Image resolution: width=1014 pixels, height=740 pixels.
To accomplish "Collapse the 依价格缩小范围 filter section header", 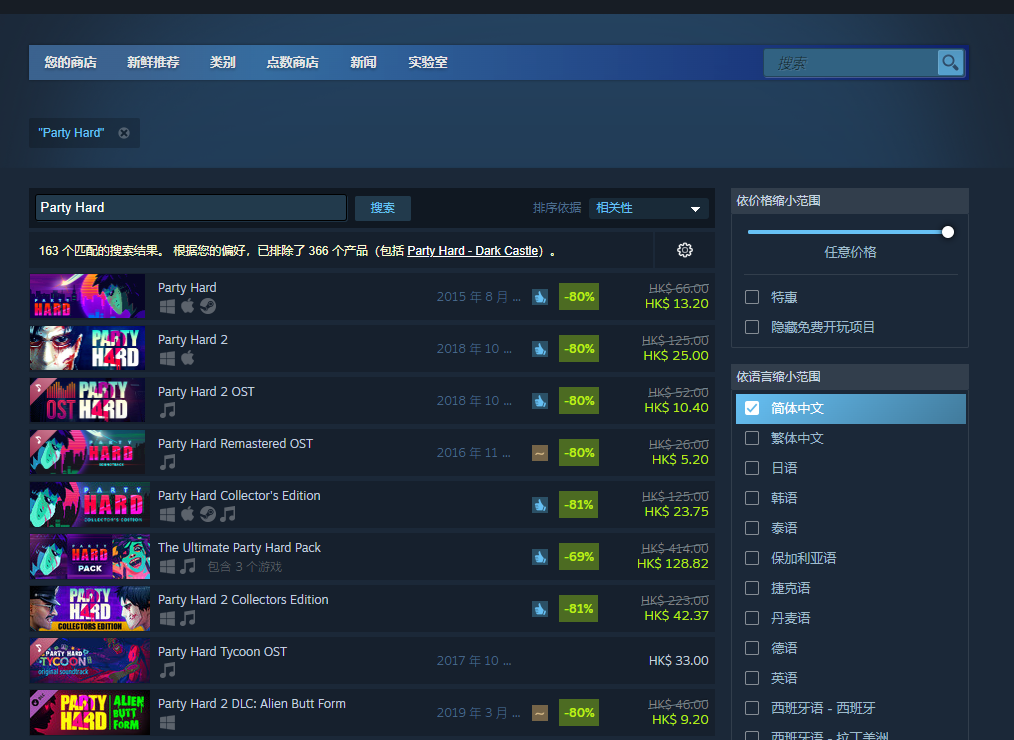I will coord(850,201).
